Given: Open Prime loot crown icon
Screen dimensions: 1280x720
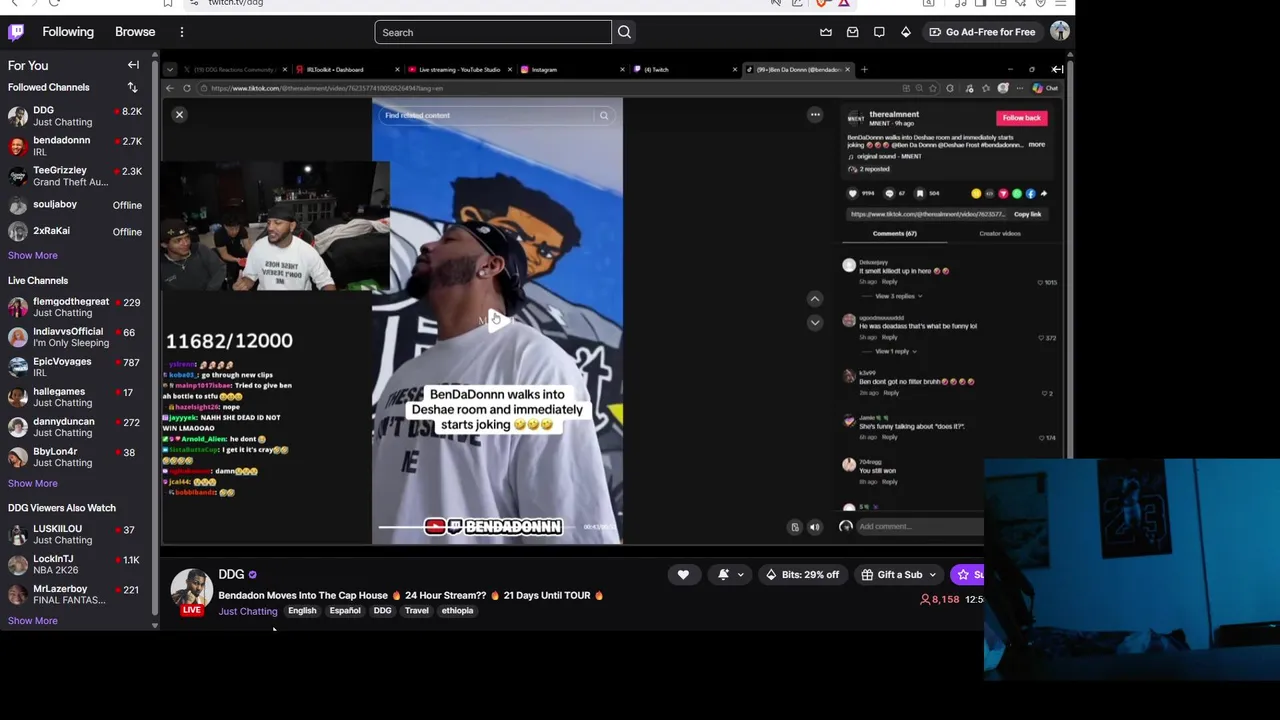Looking at the screenshot, I should pyautogui.click(x=826, y=32).
